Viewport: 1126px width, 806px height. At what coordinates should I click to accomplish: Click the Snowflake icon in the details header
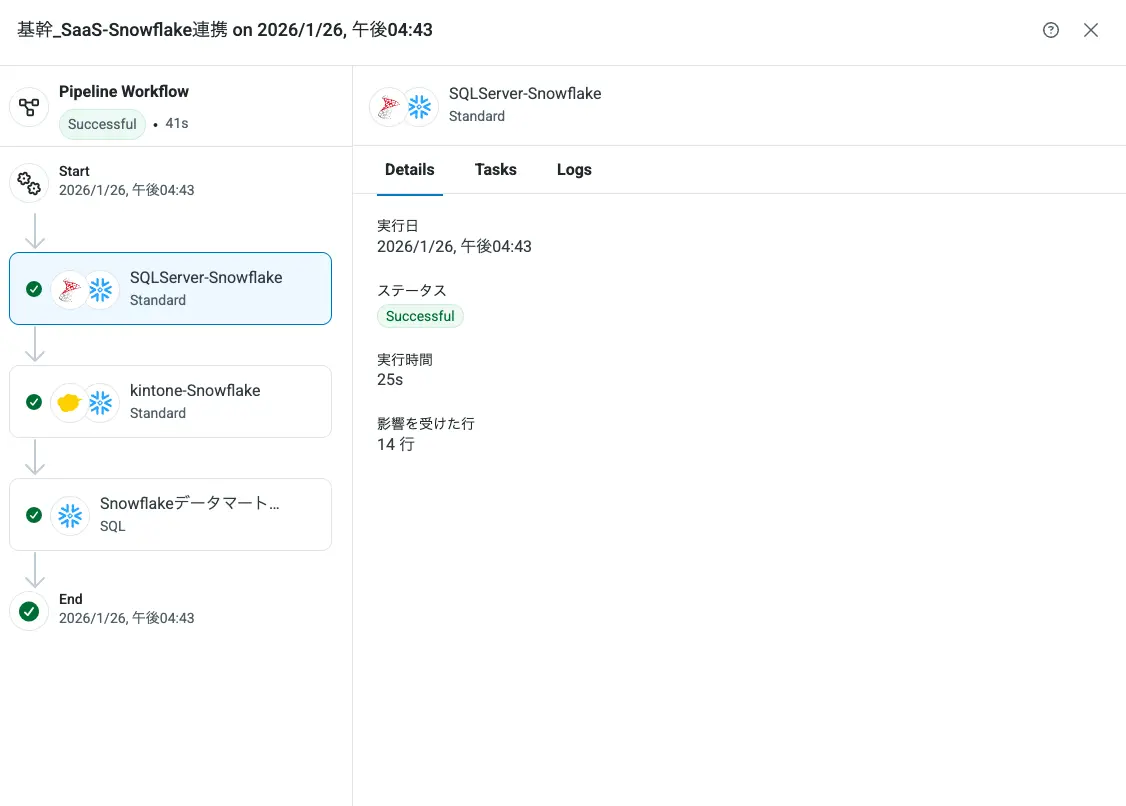coord(419,107)
